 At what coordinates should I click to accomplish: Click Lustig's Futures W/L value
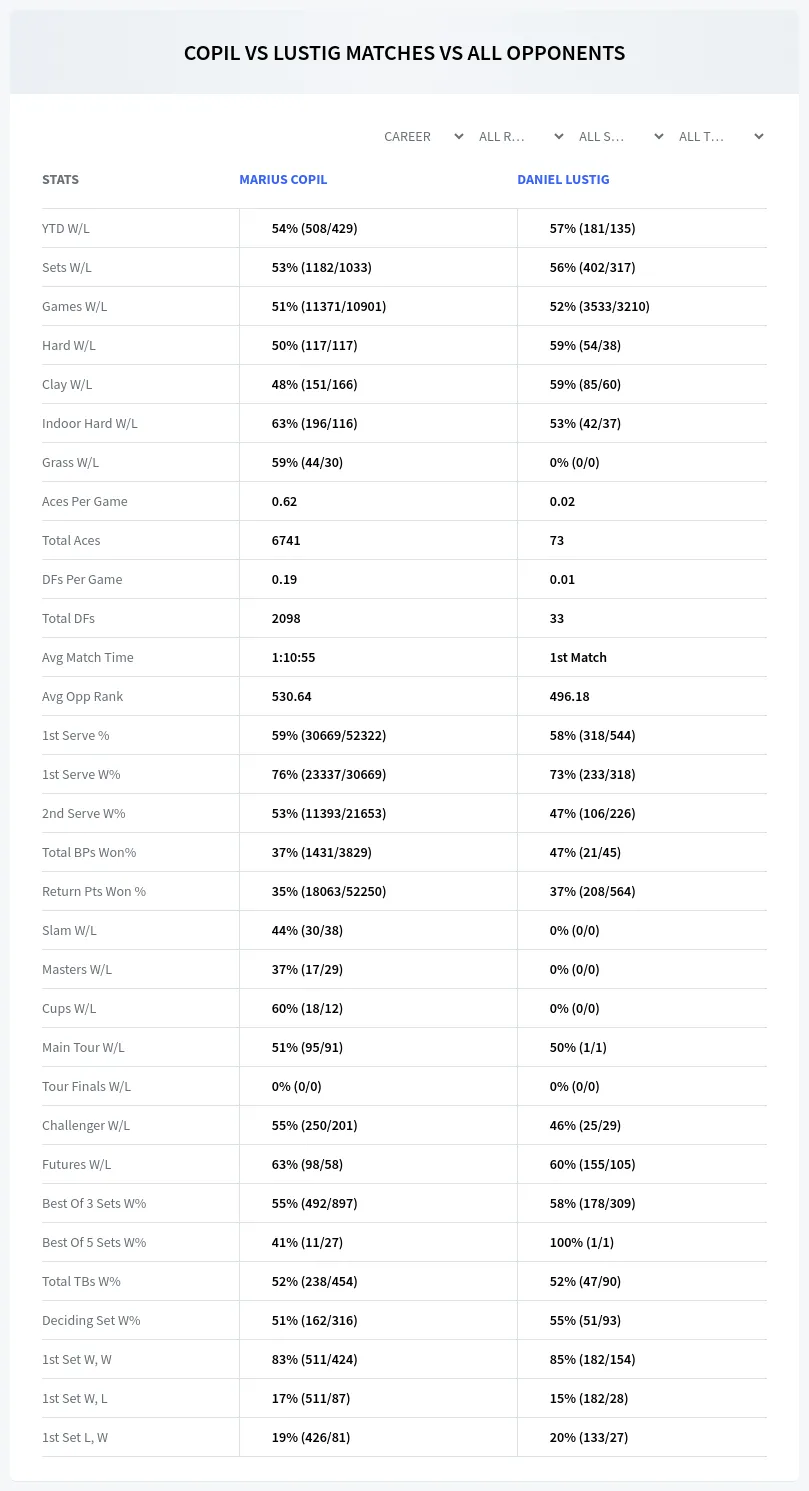click(593, 1164)
